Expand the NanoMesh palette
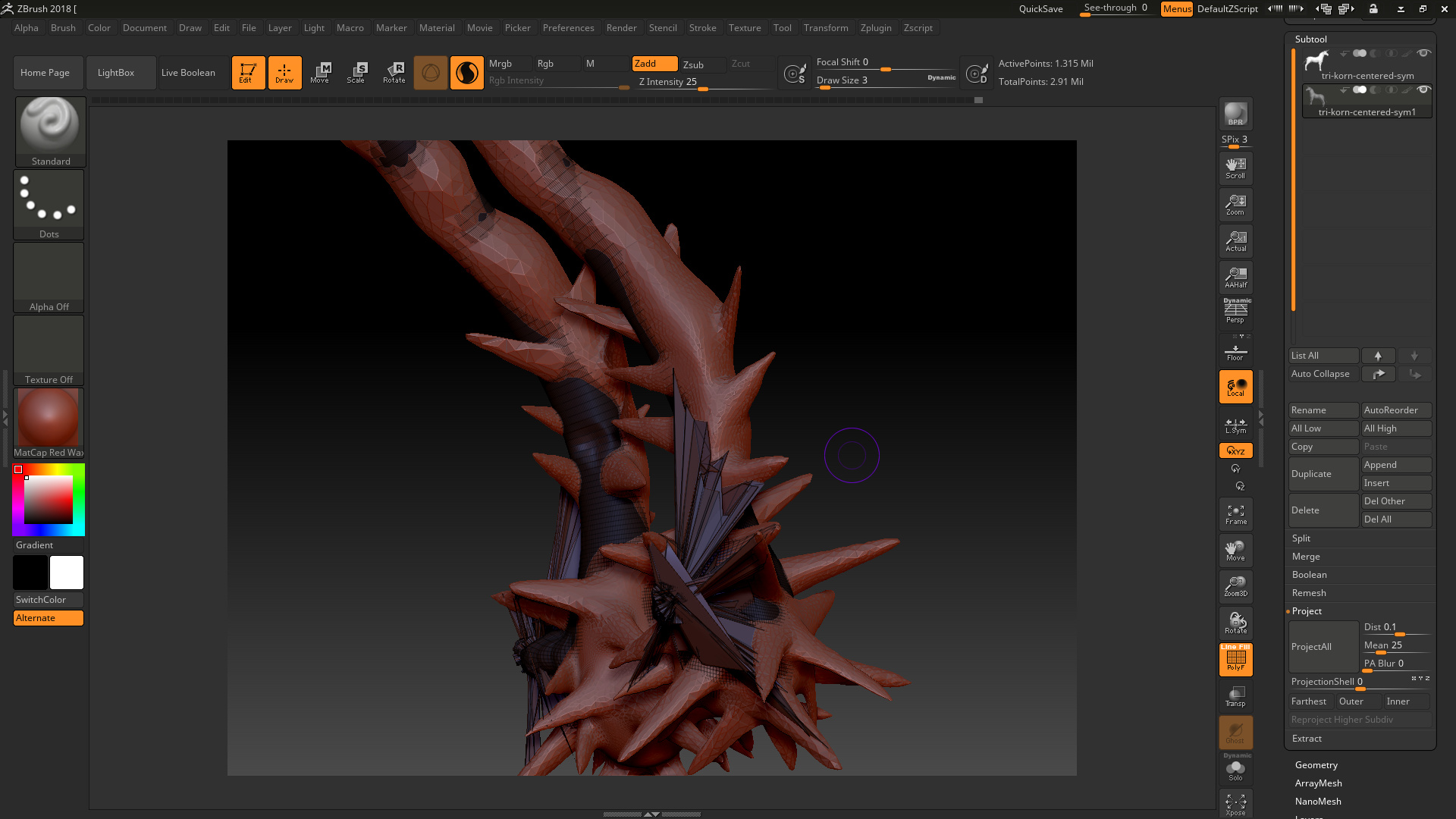 (x=1318, y=802)
